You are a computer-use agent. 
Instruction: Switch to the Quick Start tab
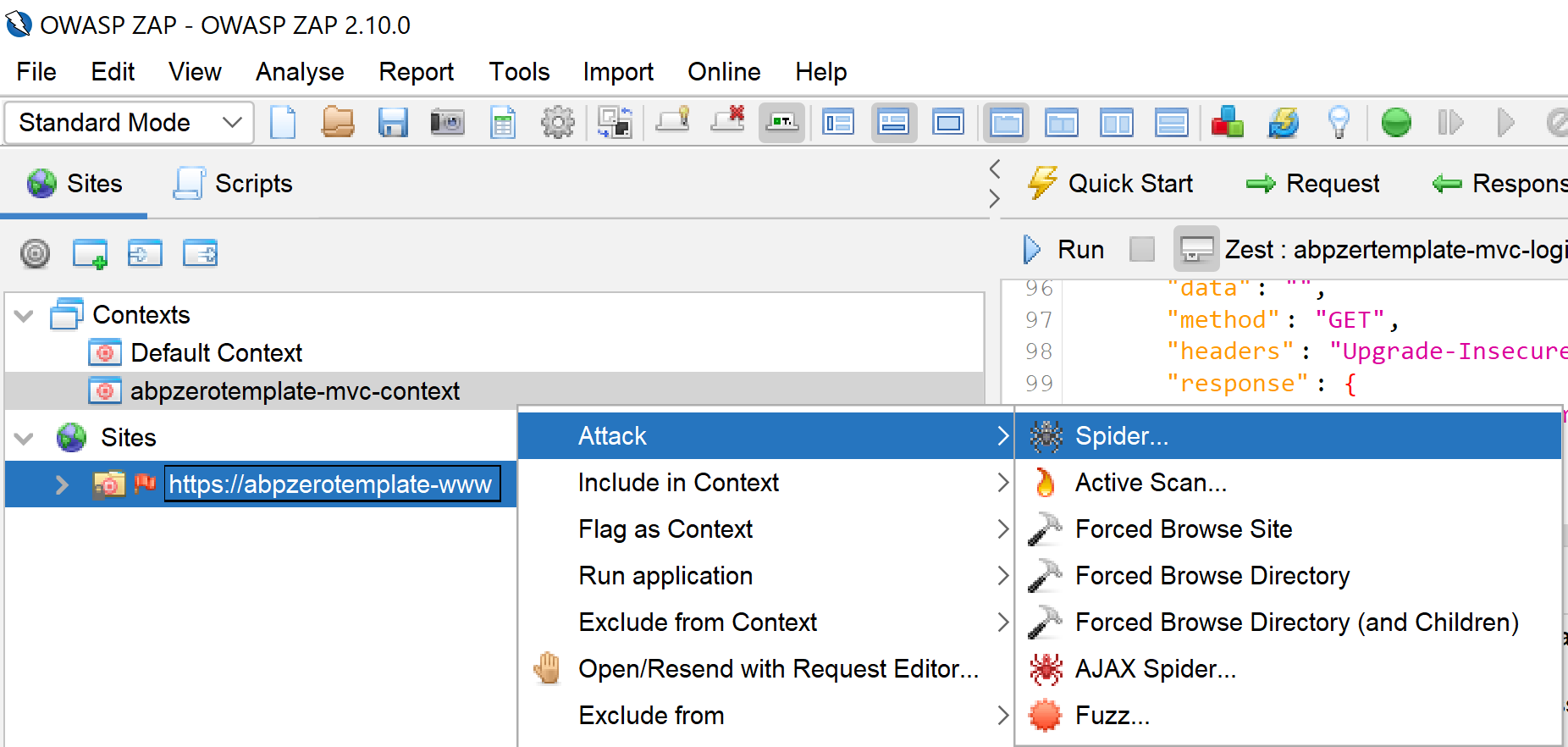tap(1110, 184)
